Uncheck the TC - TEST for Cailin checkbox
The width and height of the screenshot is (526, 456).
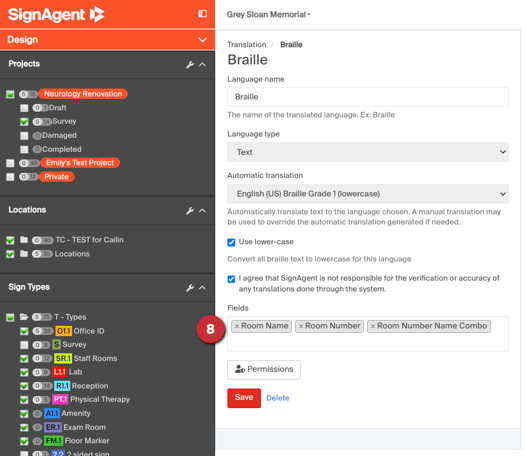point(10,240)
